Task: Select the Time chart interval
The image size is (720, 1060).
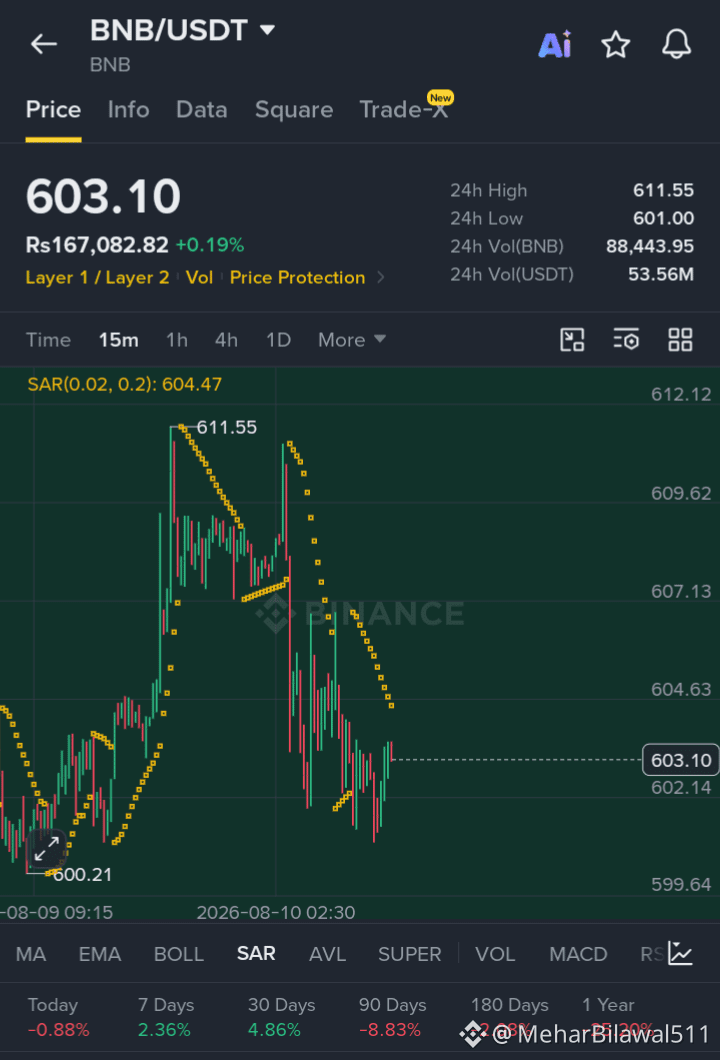Action: pyautogui.click(x=48, y=340)
